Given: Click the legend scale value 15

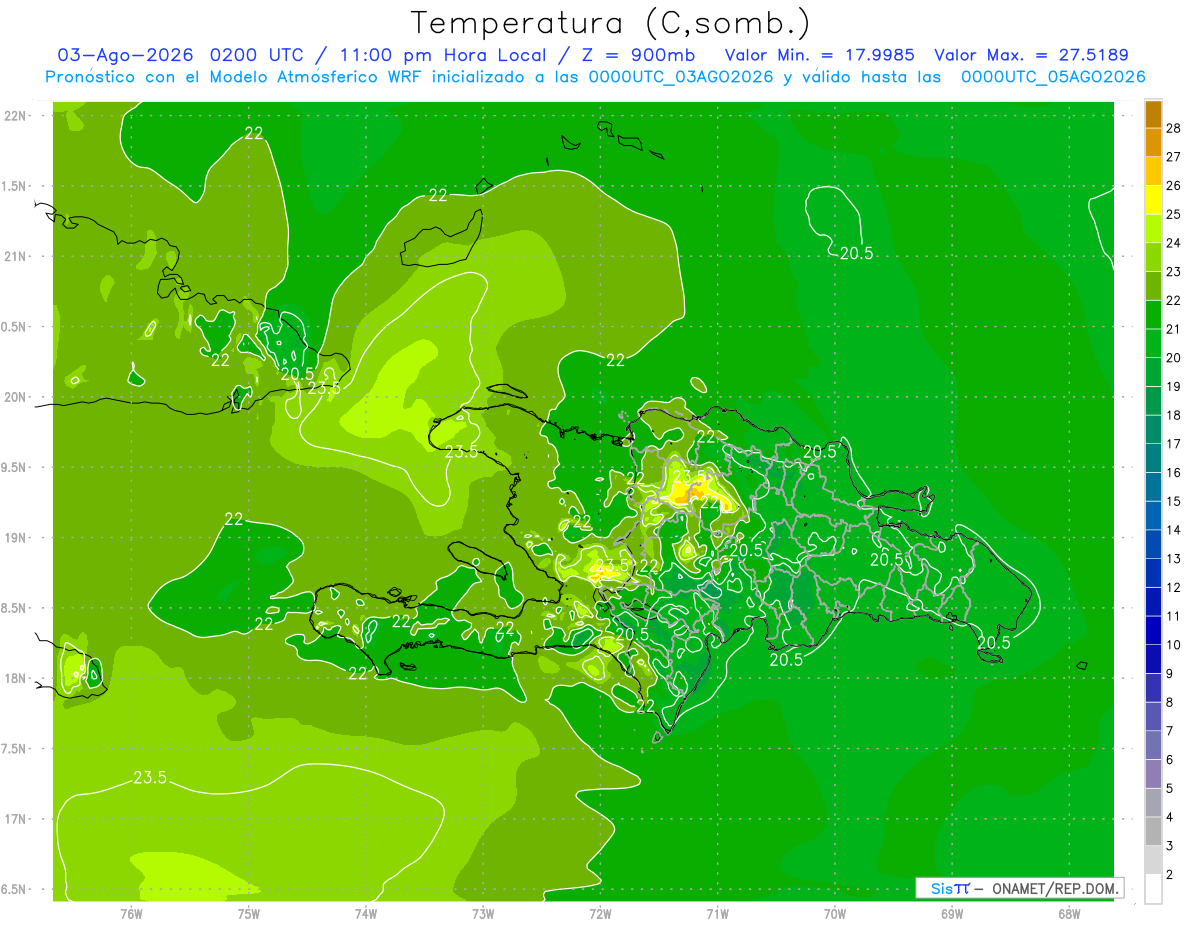Looking at the screenshot, I should click(1174, 501).
